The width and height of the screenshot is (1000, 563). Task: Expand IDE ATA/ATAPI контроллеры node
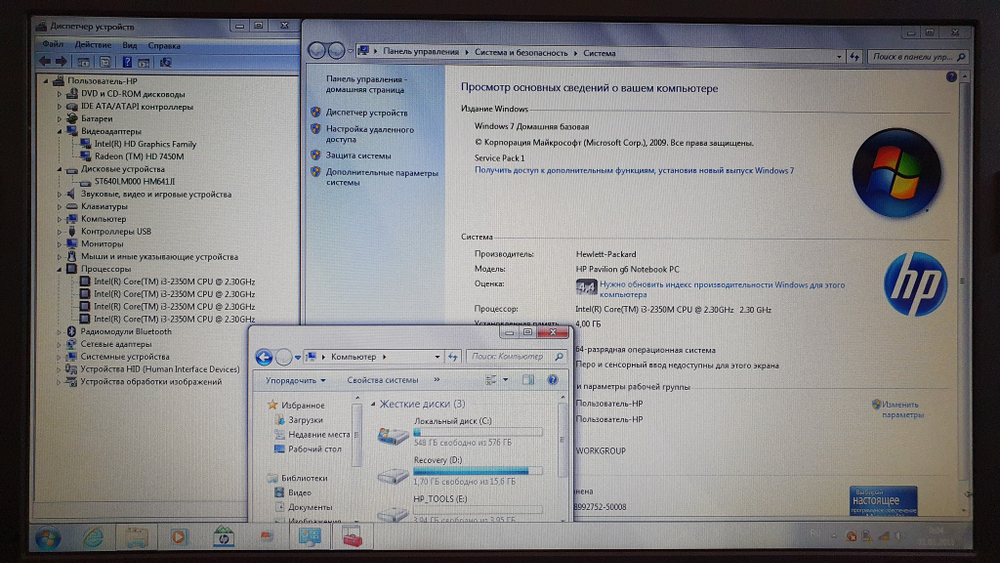(59, 106)
